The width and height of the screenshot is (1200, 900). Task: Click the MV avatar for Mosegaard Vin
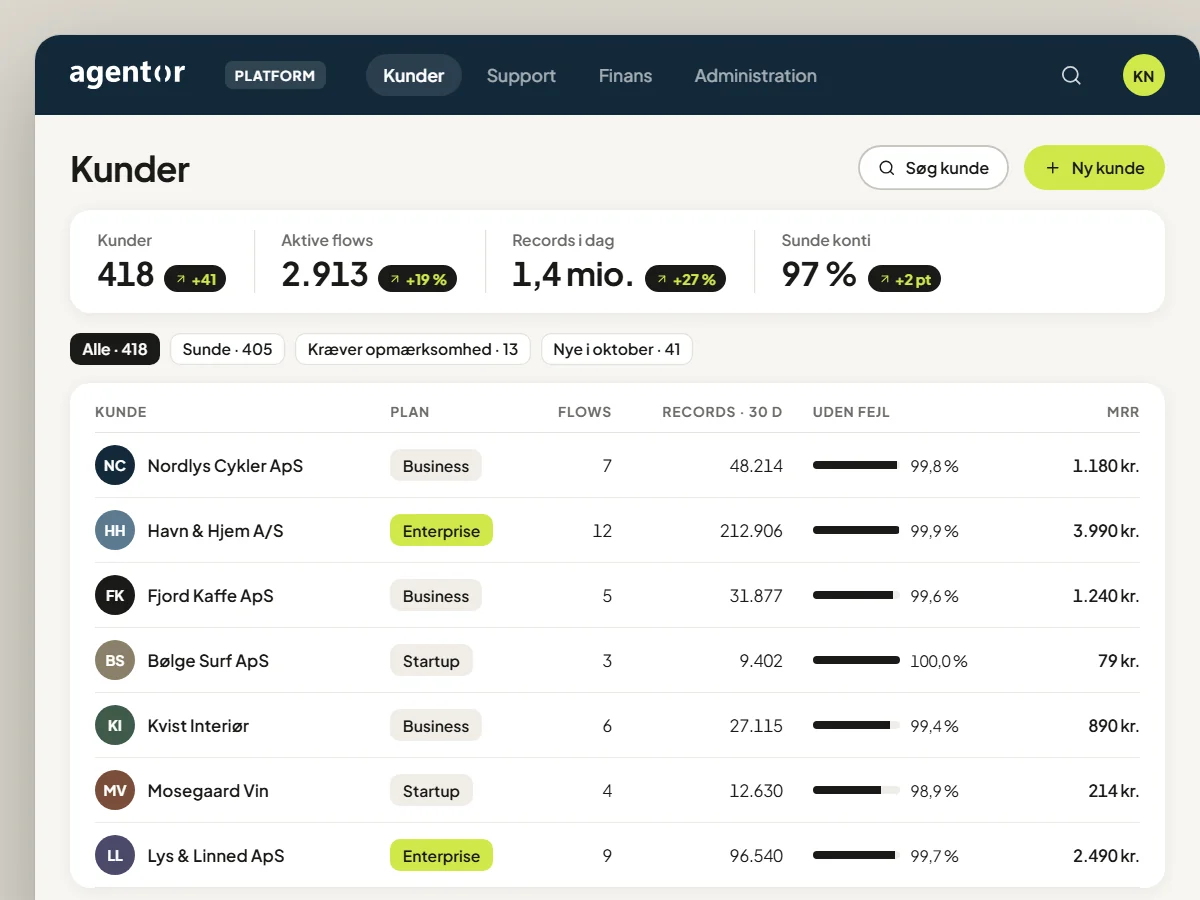(115, 791)
